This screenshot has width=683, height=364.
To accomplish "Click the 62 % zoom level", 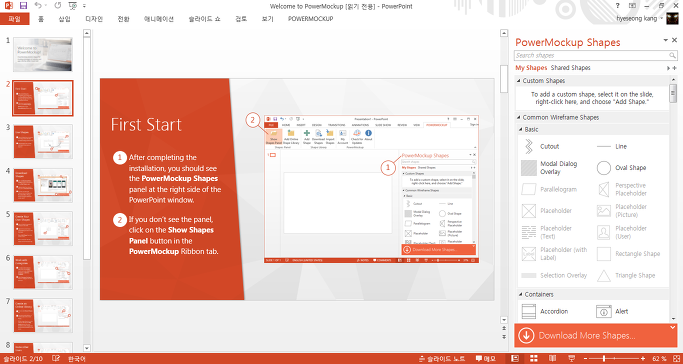I will click(659, 359).
